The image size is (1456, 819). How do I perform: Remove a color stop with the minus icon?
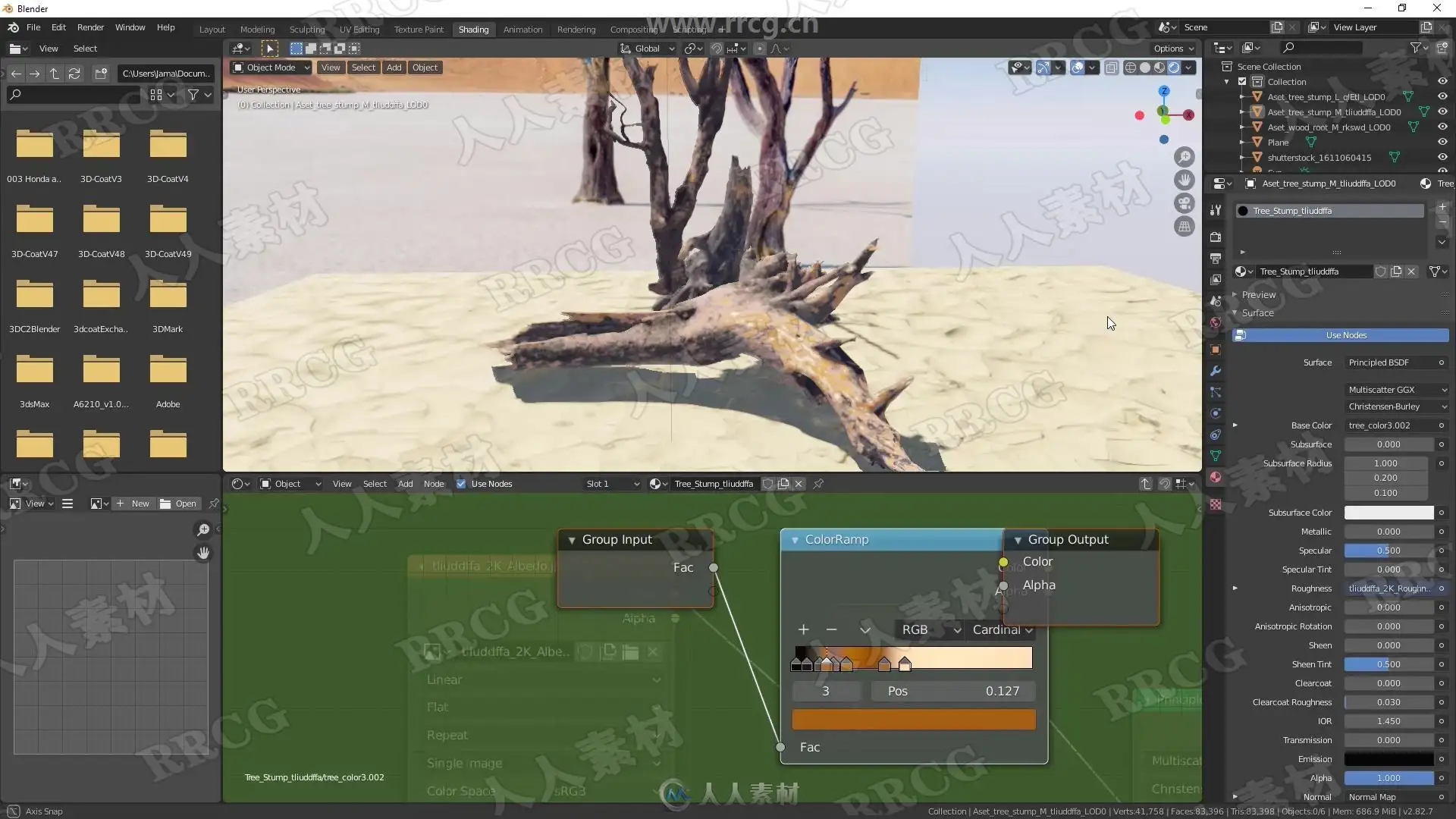[831, 629]
